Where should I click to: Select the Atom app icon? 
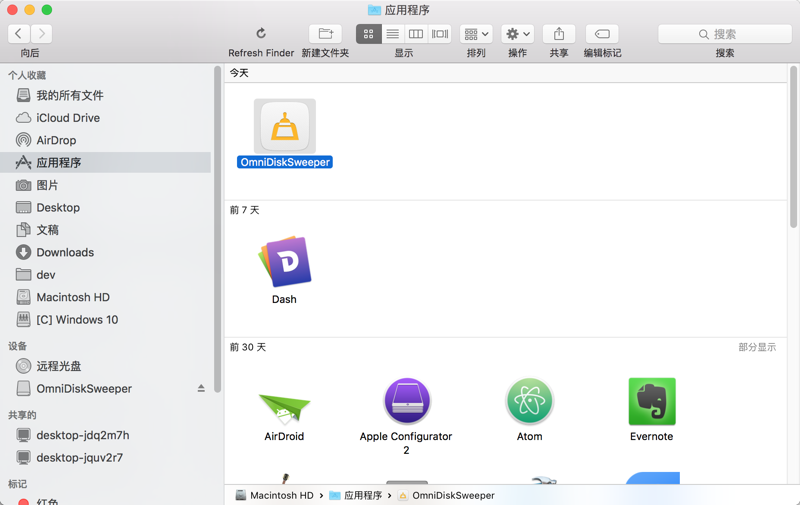(530, 401)
